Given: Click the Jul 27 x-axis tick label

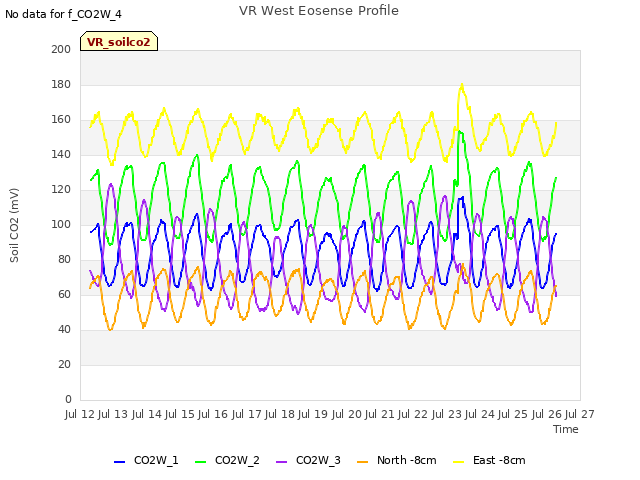Looking at the screenshot, I should coord(580,414).
